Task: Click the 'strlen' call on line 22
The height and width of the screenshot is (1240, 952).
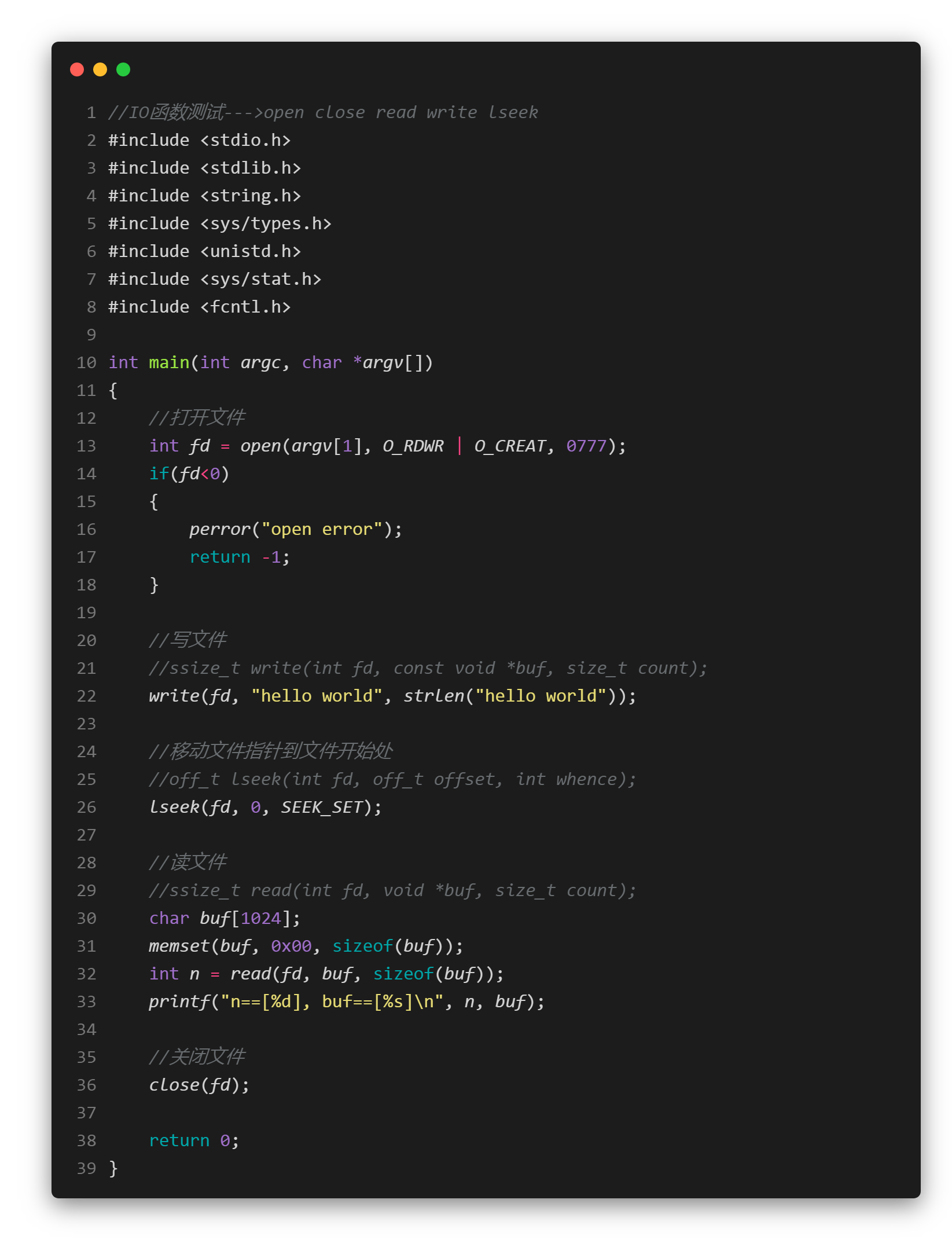Action: tap(434, 696)
